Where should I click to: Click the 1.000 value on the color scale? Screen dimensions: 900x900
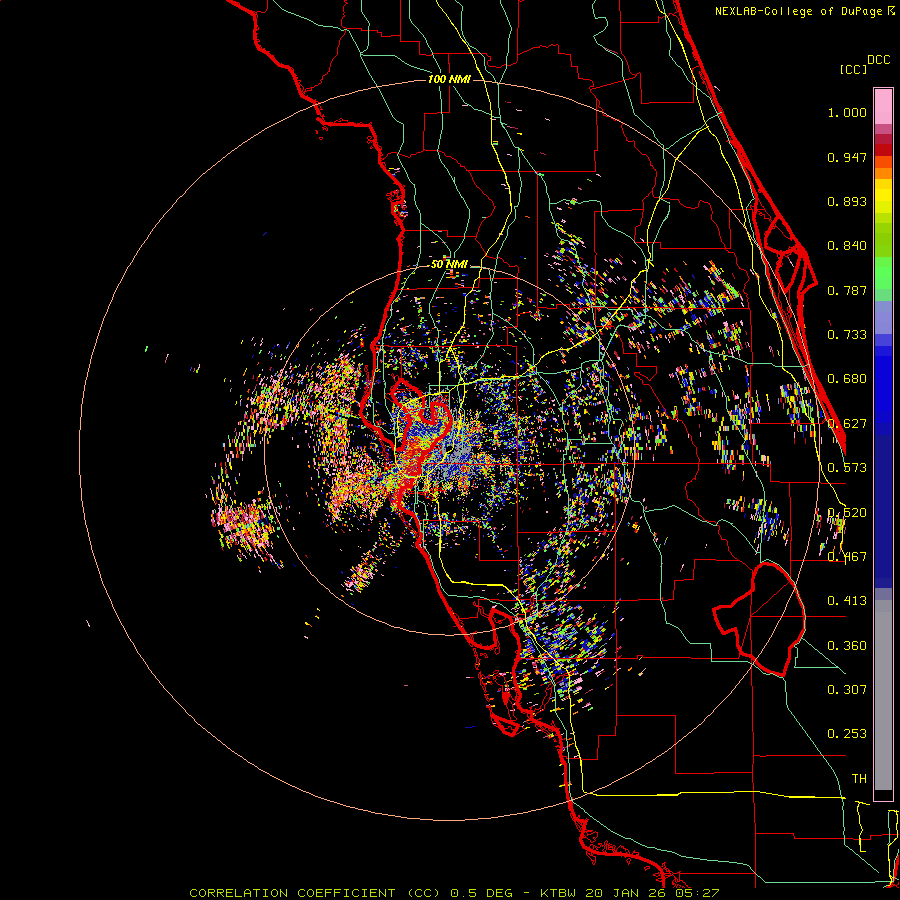847,112
